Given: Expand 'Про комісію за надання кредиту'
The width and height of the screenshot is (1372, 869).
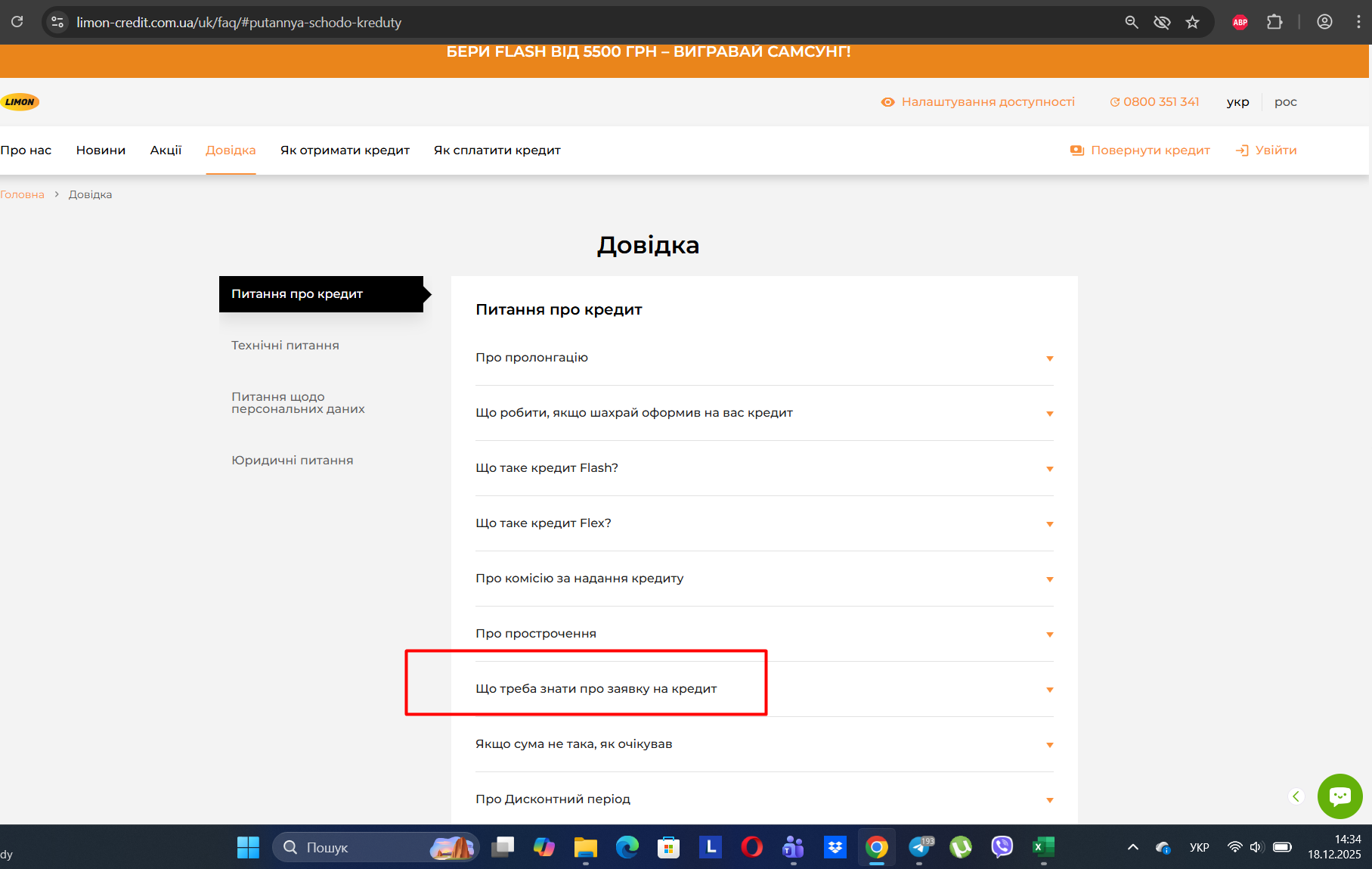Looking at the screenshot, I should click(x=764, y=579).
